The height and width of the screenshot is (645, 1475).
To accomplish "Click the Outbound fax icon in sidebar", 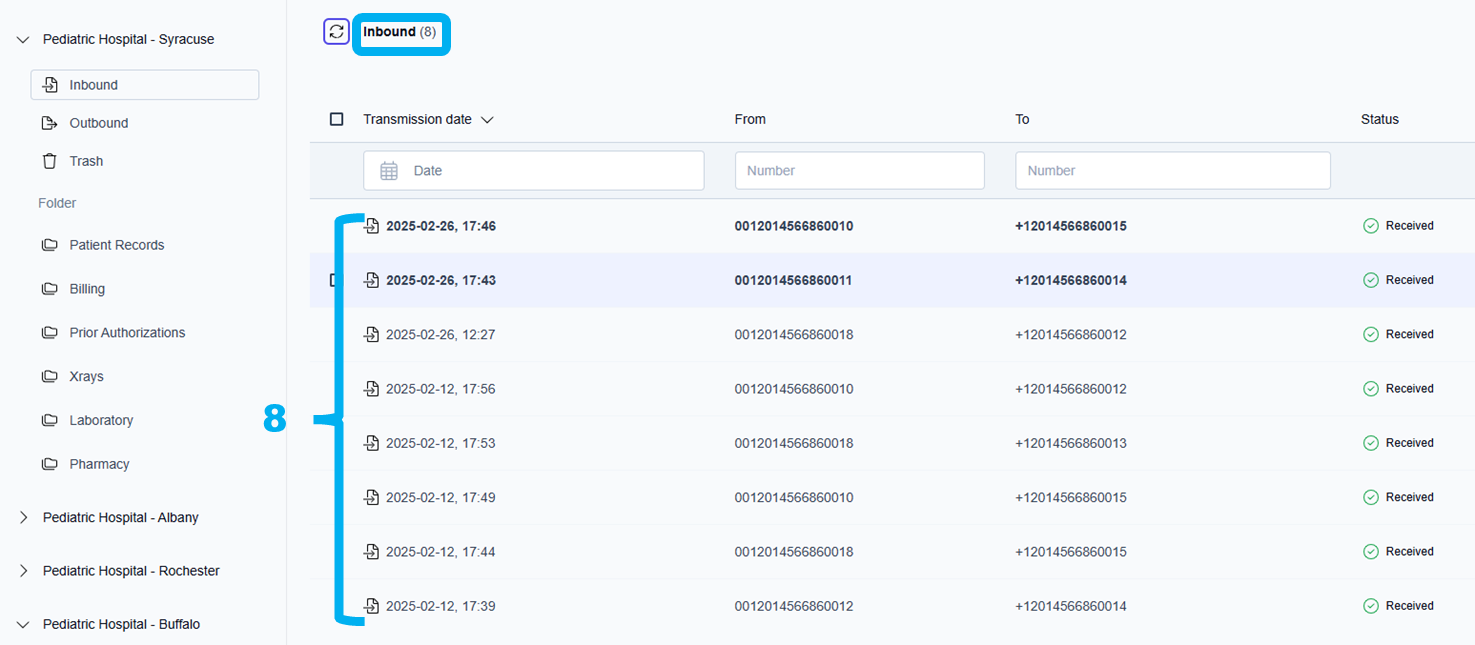I will point(49,123).
